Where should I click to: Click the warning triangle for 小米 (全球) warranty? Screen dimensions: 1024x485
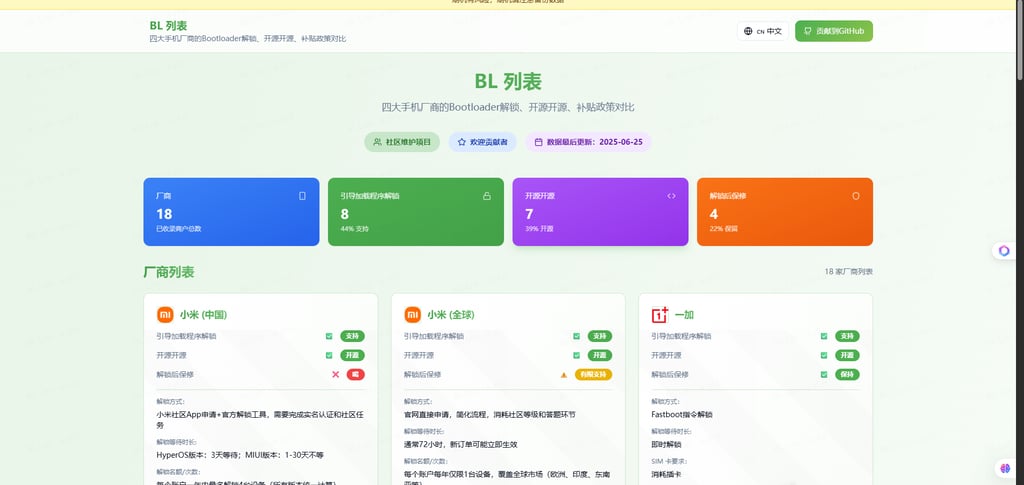[564, 375]
